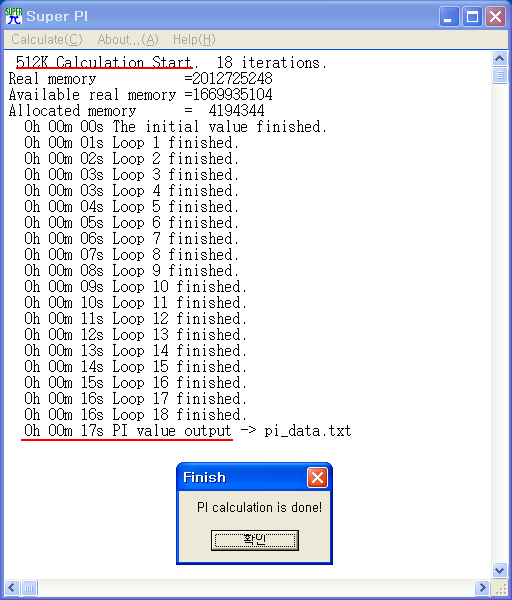Close the Super PI window
Screen dimensions: 512x600
coord(496,17)
